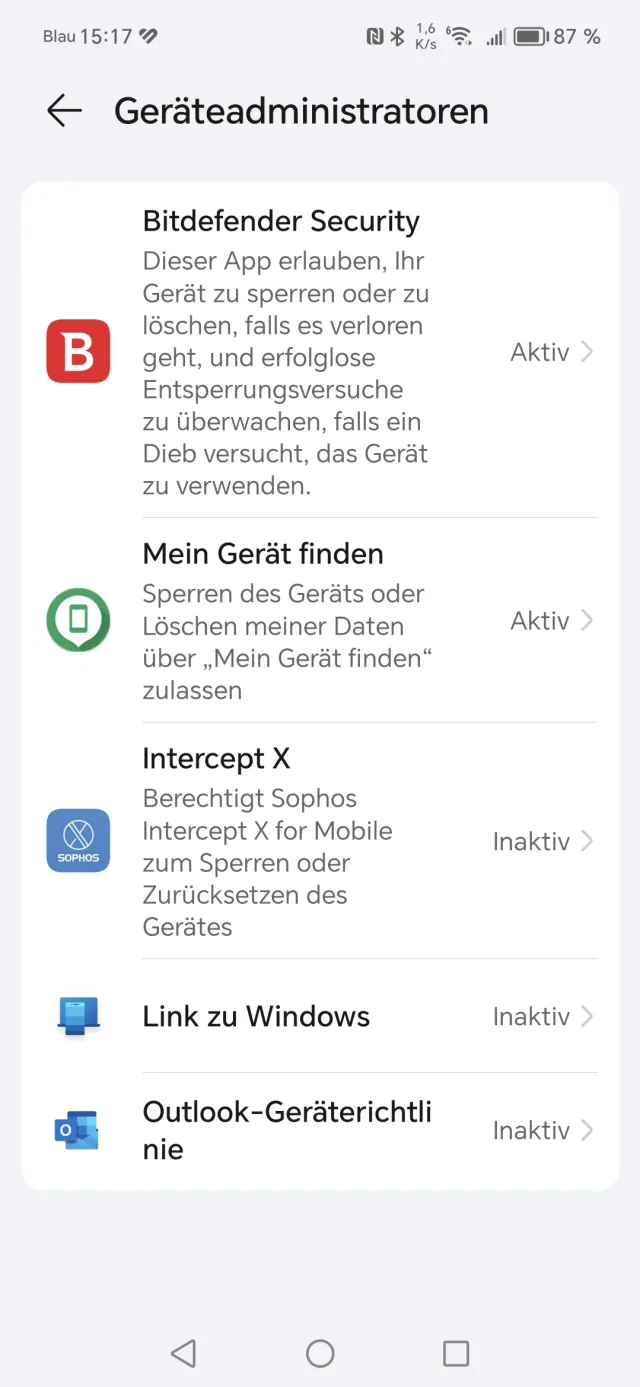Viewport: 640px width, 1387px height.
Task: Tap the back arrow icon
Action: pos(64,110)
